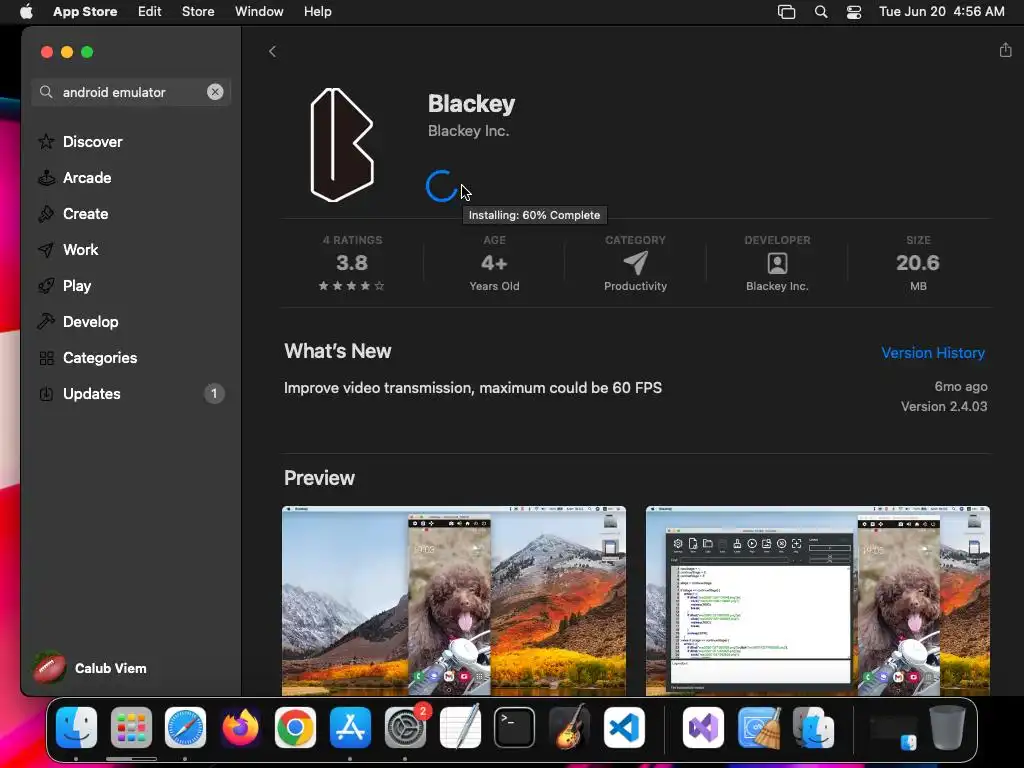Click the 6mo ago text
Image resolution: width=1024 pixels, height=768 pixels.
[961, 387]
